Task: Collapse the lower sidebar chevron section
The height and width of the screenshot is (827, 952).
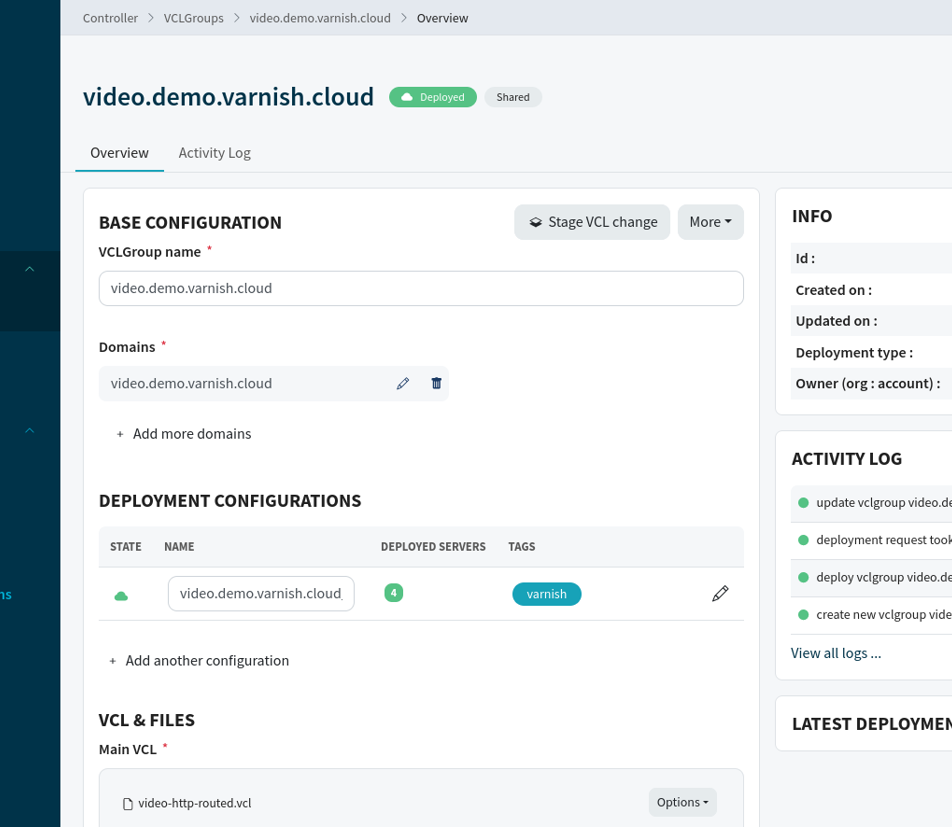Action: click(30, 430)
